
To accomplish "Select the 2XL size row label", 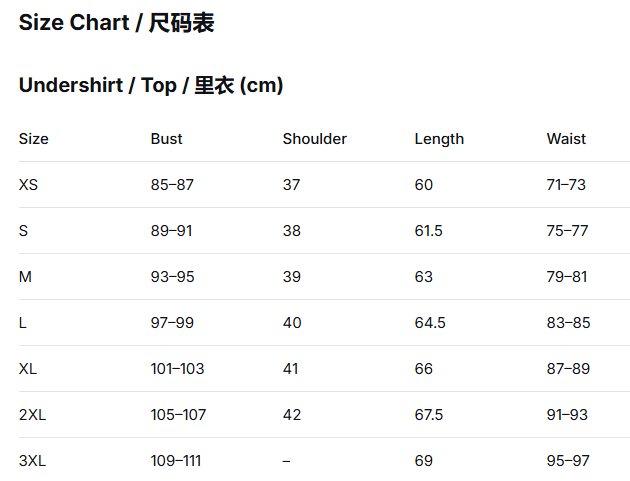I will (x=32, y=415).
